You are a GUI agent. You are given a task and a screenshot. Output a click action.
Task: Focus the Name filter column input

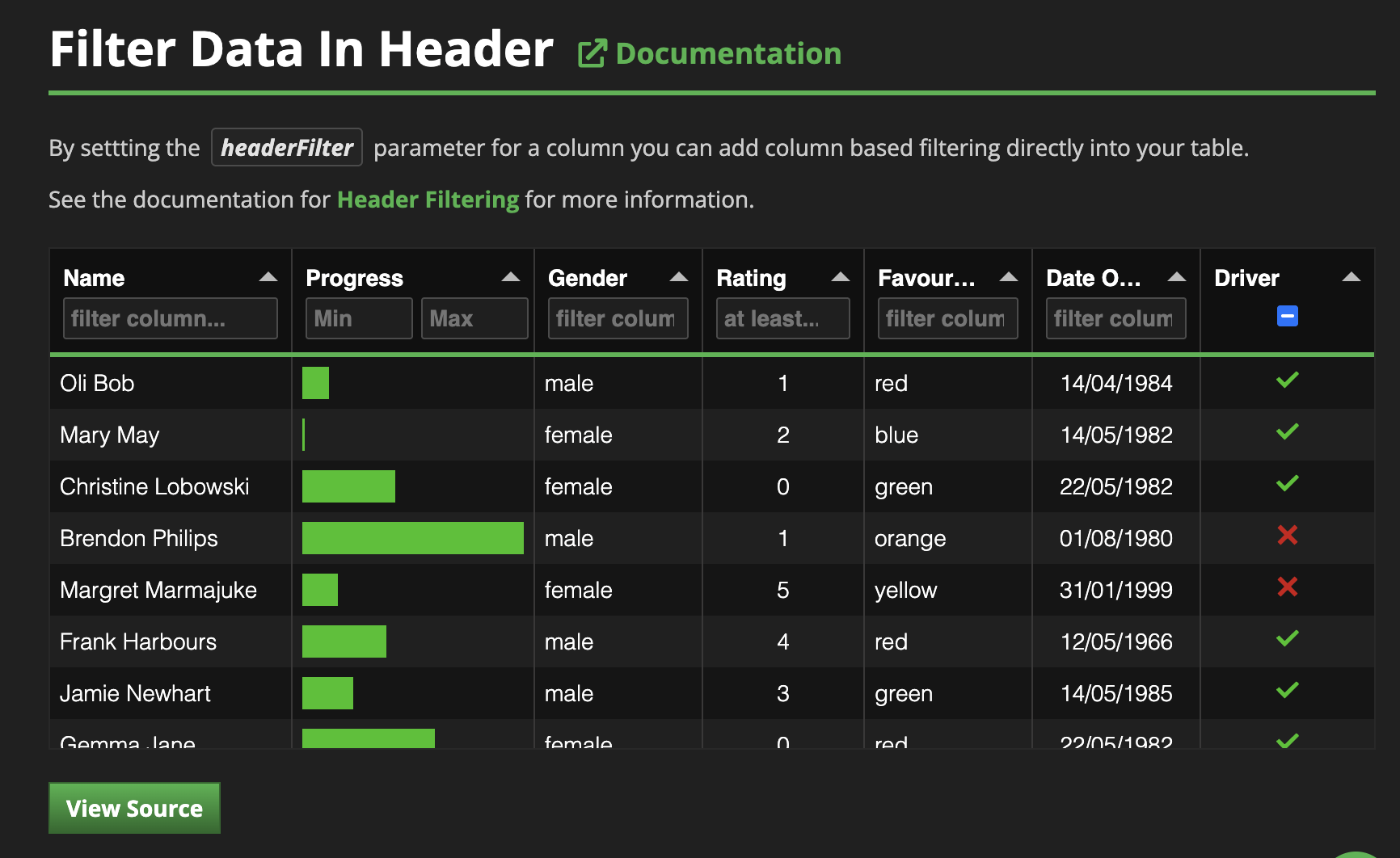coord(170,318)
